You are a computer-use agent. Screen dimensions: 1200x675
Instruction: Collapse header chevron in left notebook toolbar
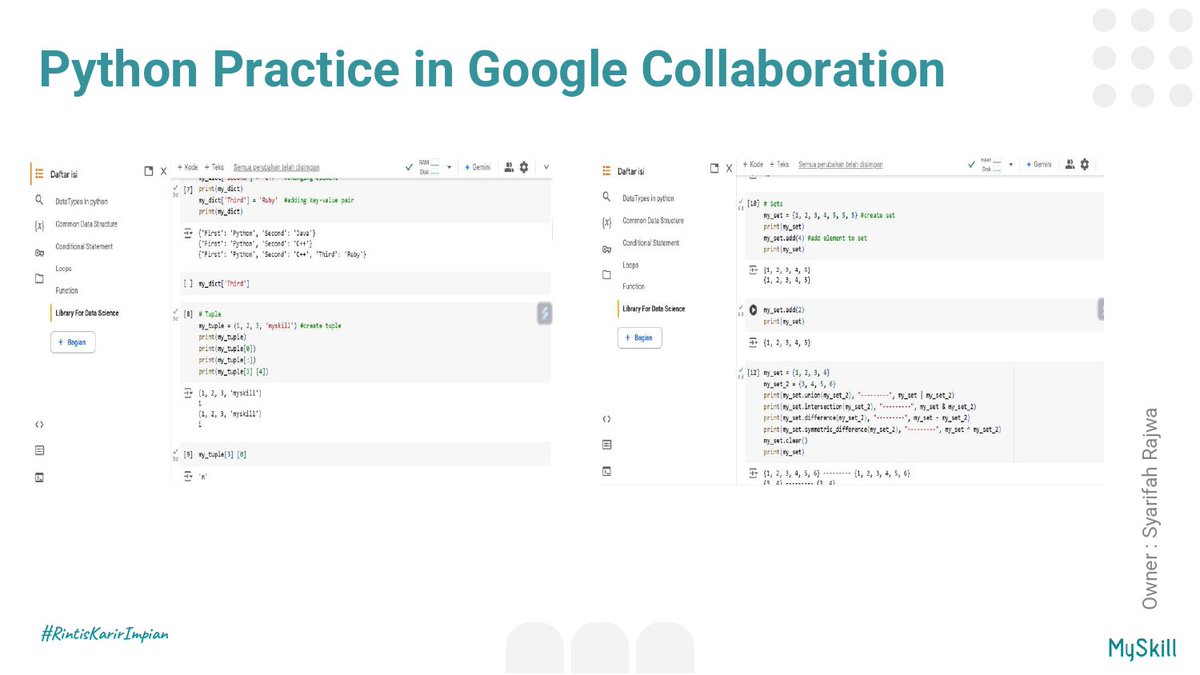tap(546, 167)
